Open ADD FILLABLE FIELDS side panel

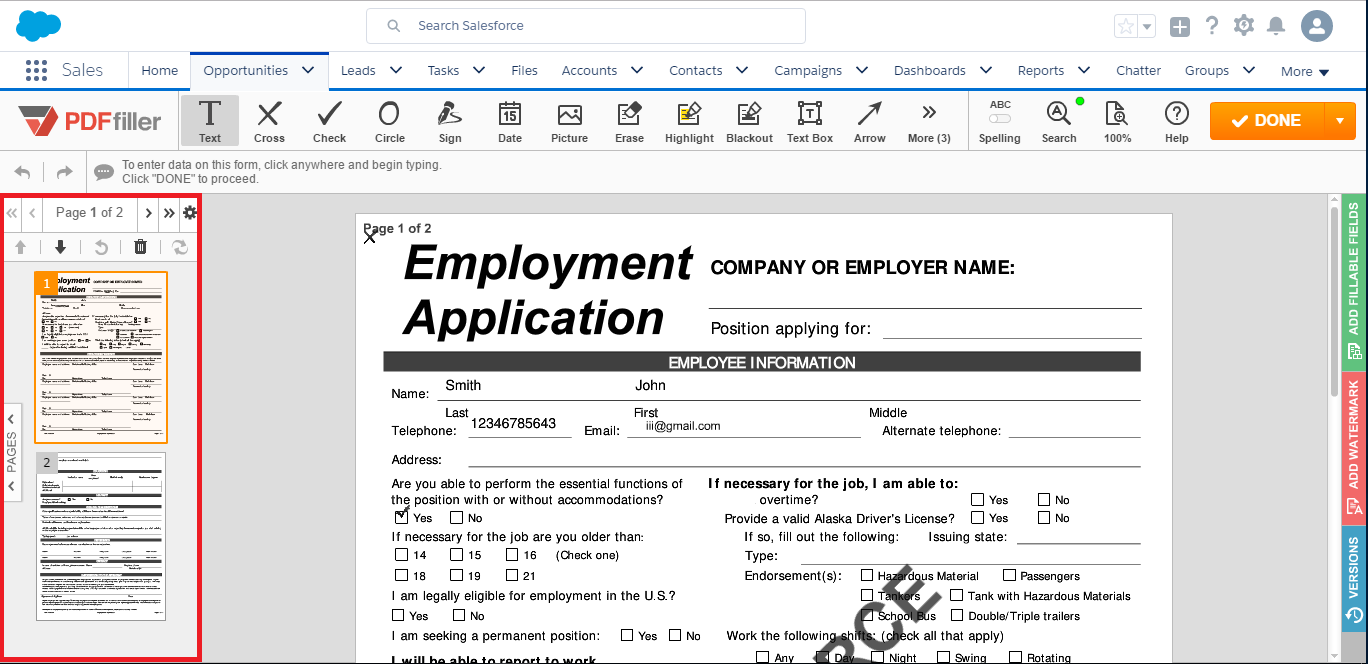click(x=1354, y=280)
